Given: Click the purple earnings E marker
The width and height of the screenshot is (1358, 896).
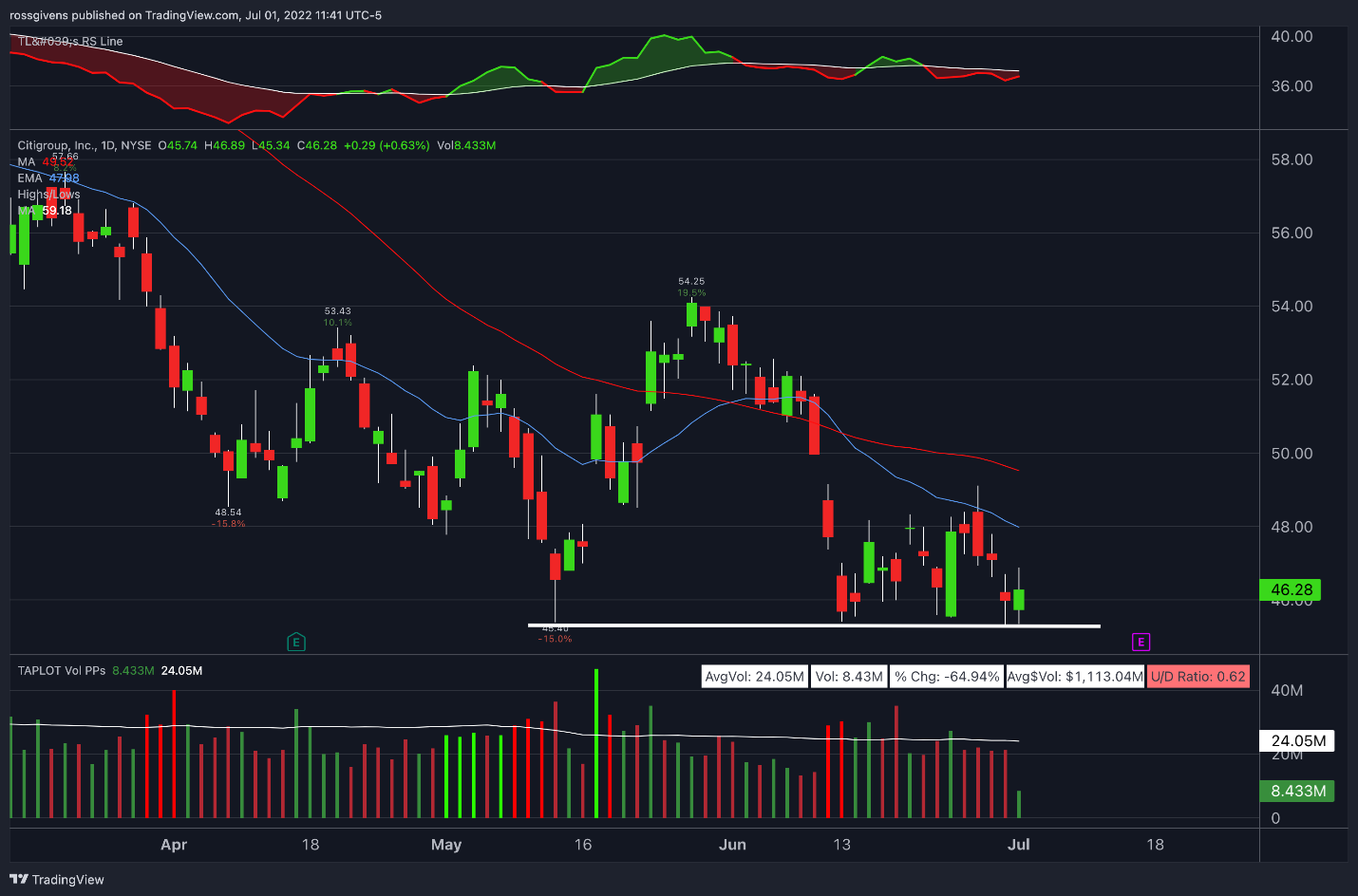Looking at the screenshot, I should click(x=1141, y=643).
